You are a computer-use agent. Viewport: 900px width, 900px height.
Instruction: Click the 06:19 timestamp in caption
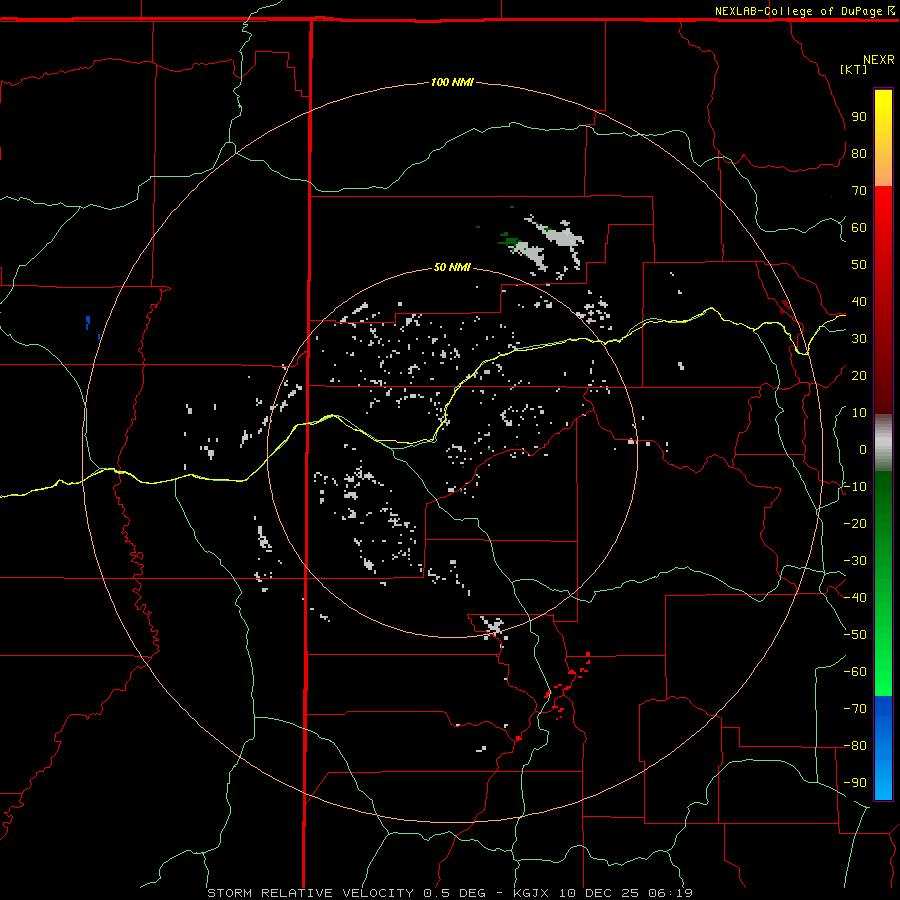pyautogui.click(x=670, y=893)
